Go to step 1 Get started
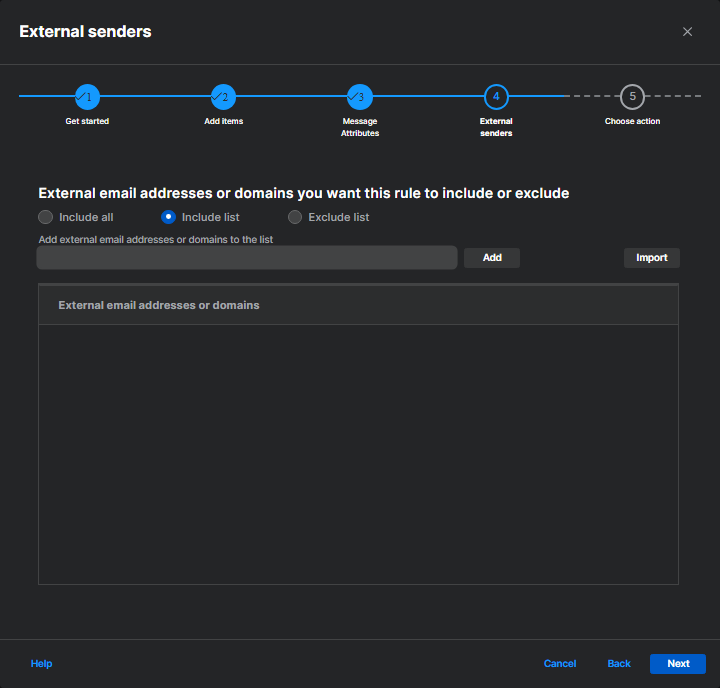The image size is (720, 688). click(87, 97)
